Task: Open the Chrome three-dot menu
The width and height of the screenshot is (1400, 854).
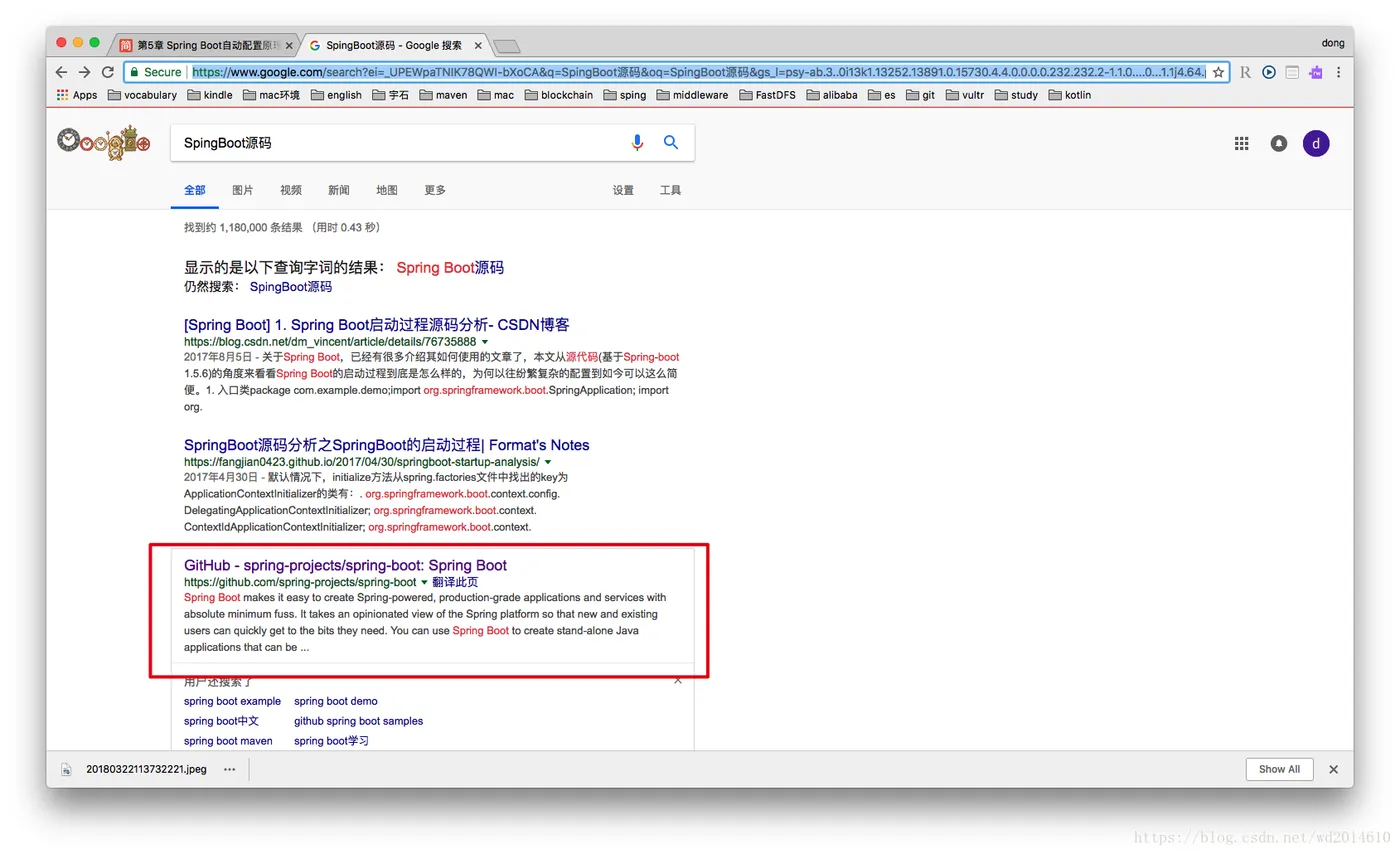Action: [x=1339, y=72]
